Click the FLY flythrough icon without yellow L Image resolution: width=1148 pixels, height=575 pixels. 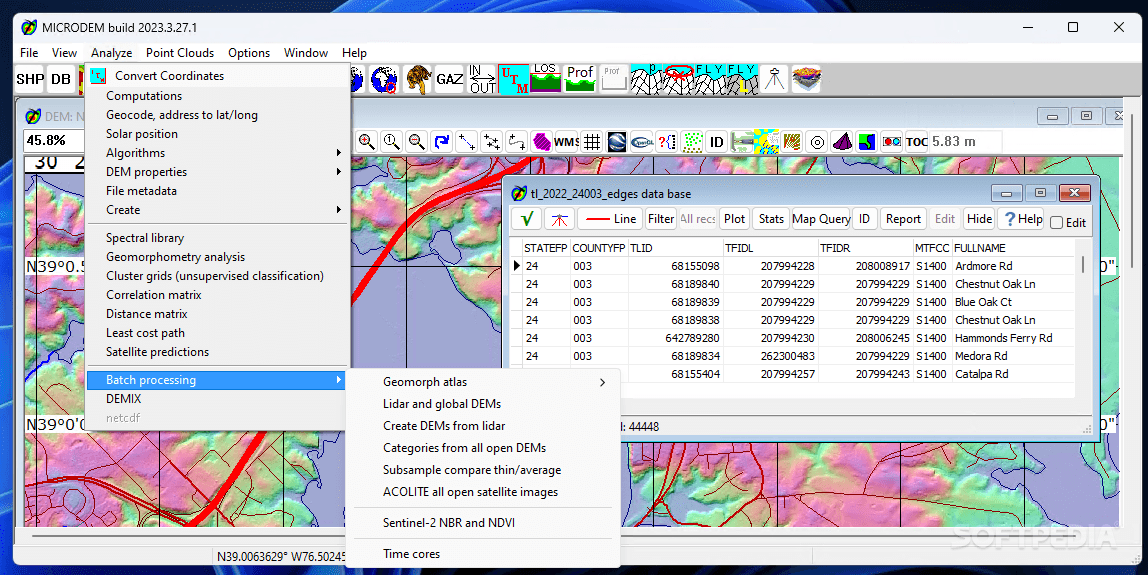709,79
